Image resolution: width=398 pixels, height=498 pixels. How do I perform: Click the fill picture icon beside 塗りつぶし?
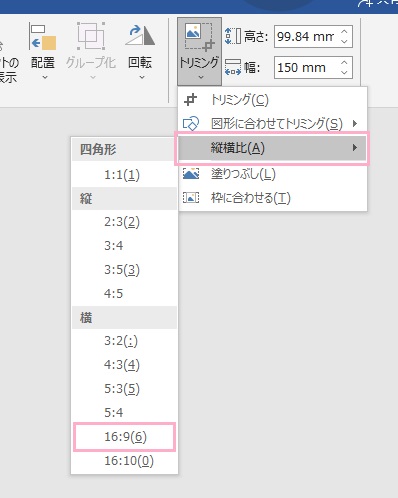coord(191,174)
